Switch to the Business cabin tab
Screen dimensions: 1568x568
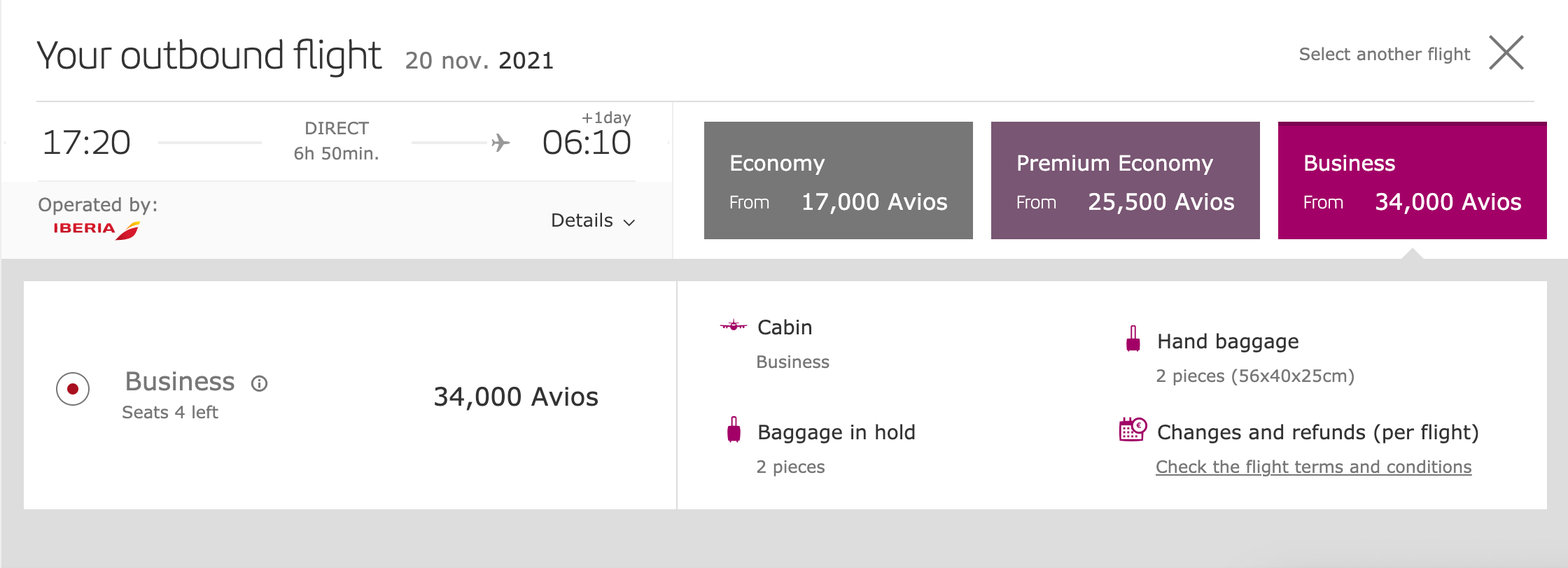coord(1412,180)
